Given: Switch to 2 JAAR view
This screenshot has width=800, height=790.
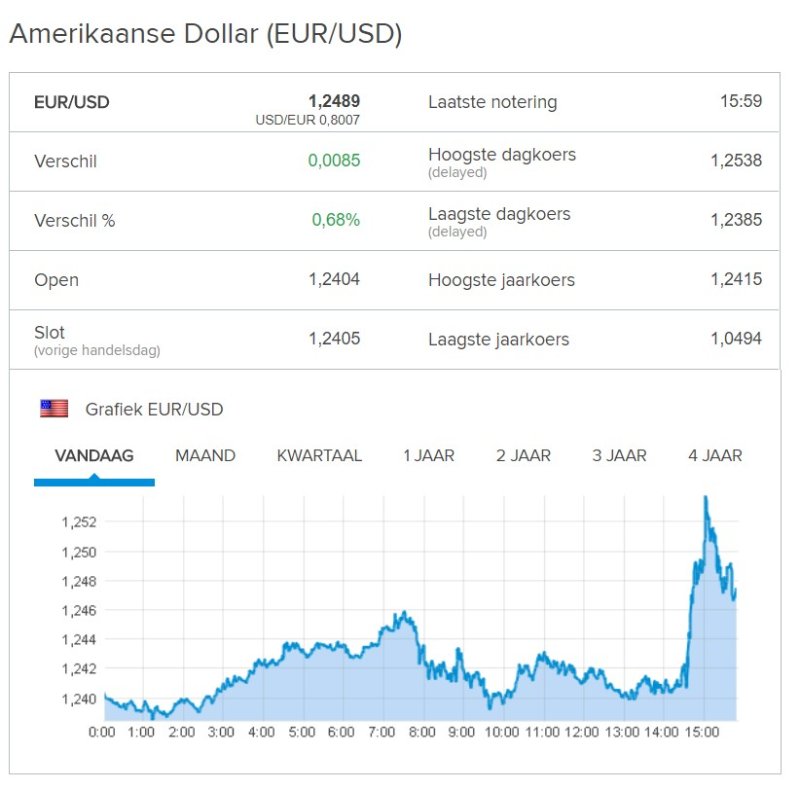Looking at the screenshot, I should click(523, 456).
